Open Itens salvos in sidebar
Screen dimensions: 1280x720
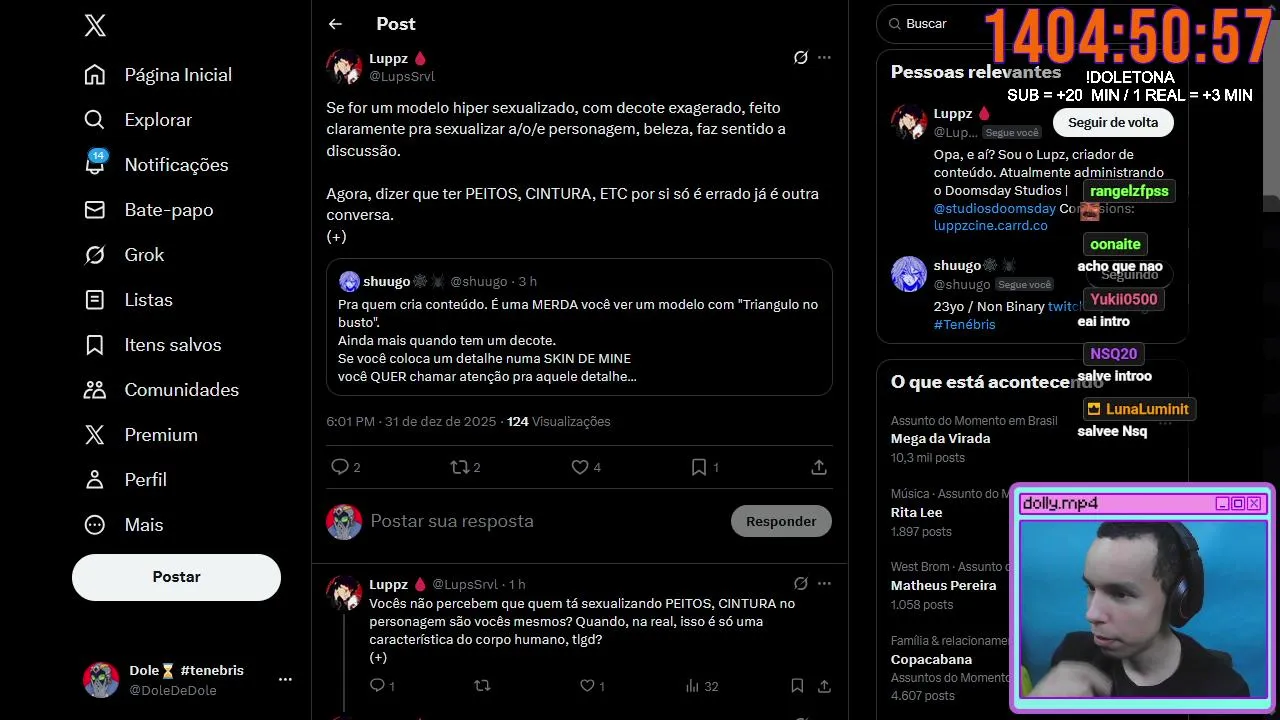(172, 345)
